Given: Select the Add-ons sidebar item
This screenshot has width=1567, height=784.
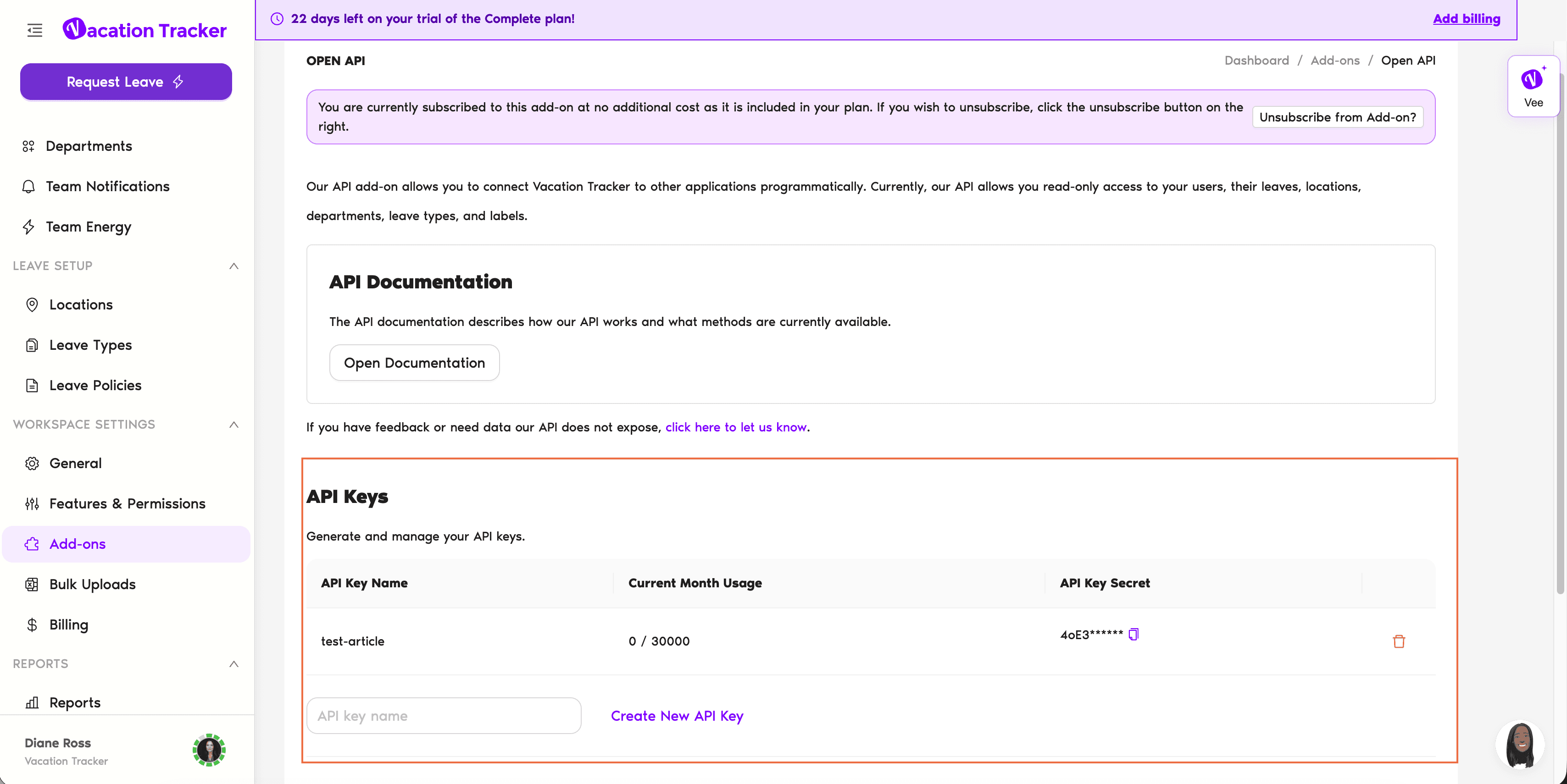Looking at the screenshot, I should (x=126, y=544).
